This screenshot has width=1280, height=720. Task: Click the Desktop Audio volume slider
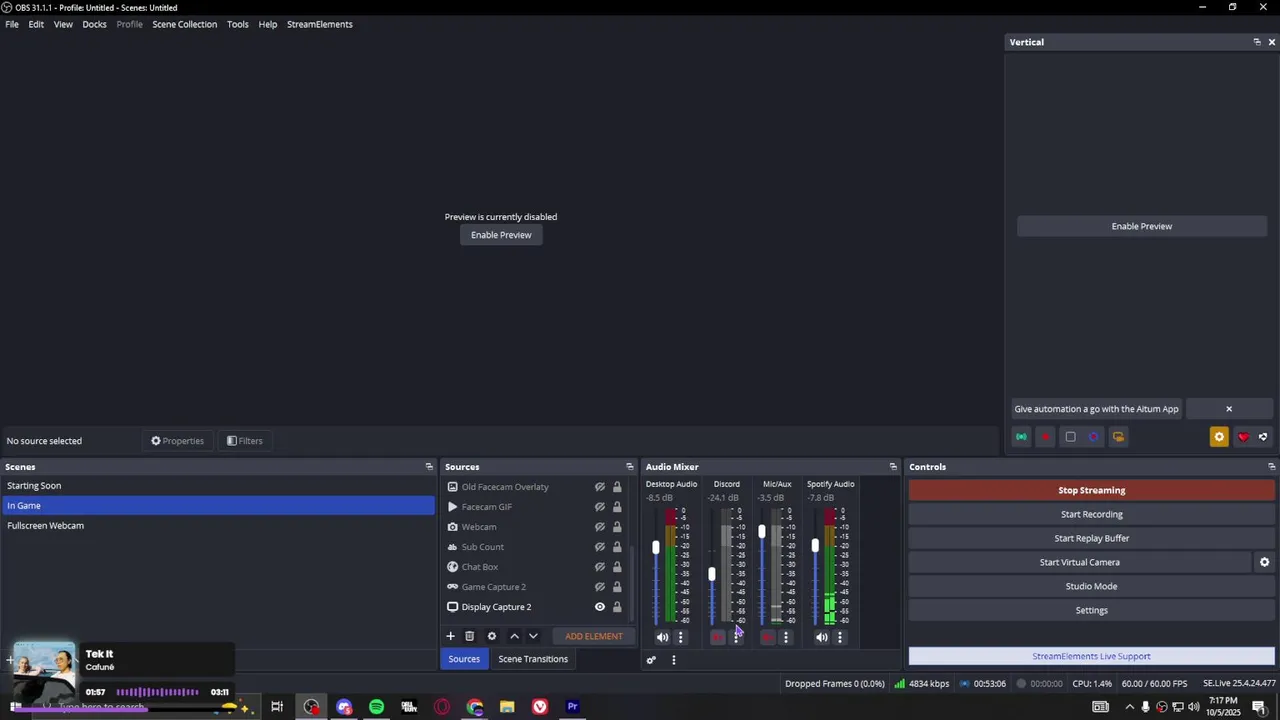pos(656,547)
